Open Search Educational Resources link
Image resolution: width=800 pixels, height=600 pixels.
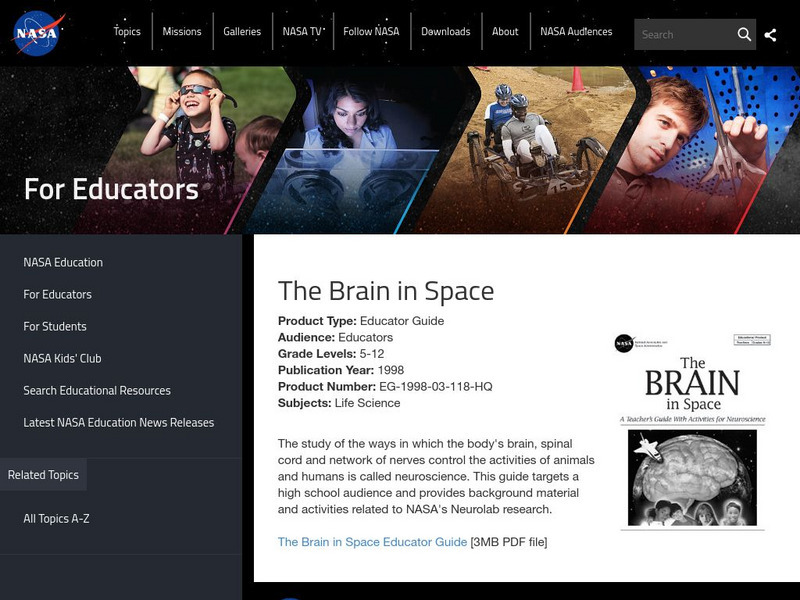(x=97, y=391)
